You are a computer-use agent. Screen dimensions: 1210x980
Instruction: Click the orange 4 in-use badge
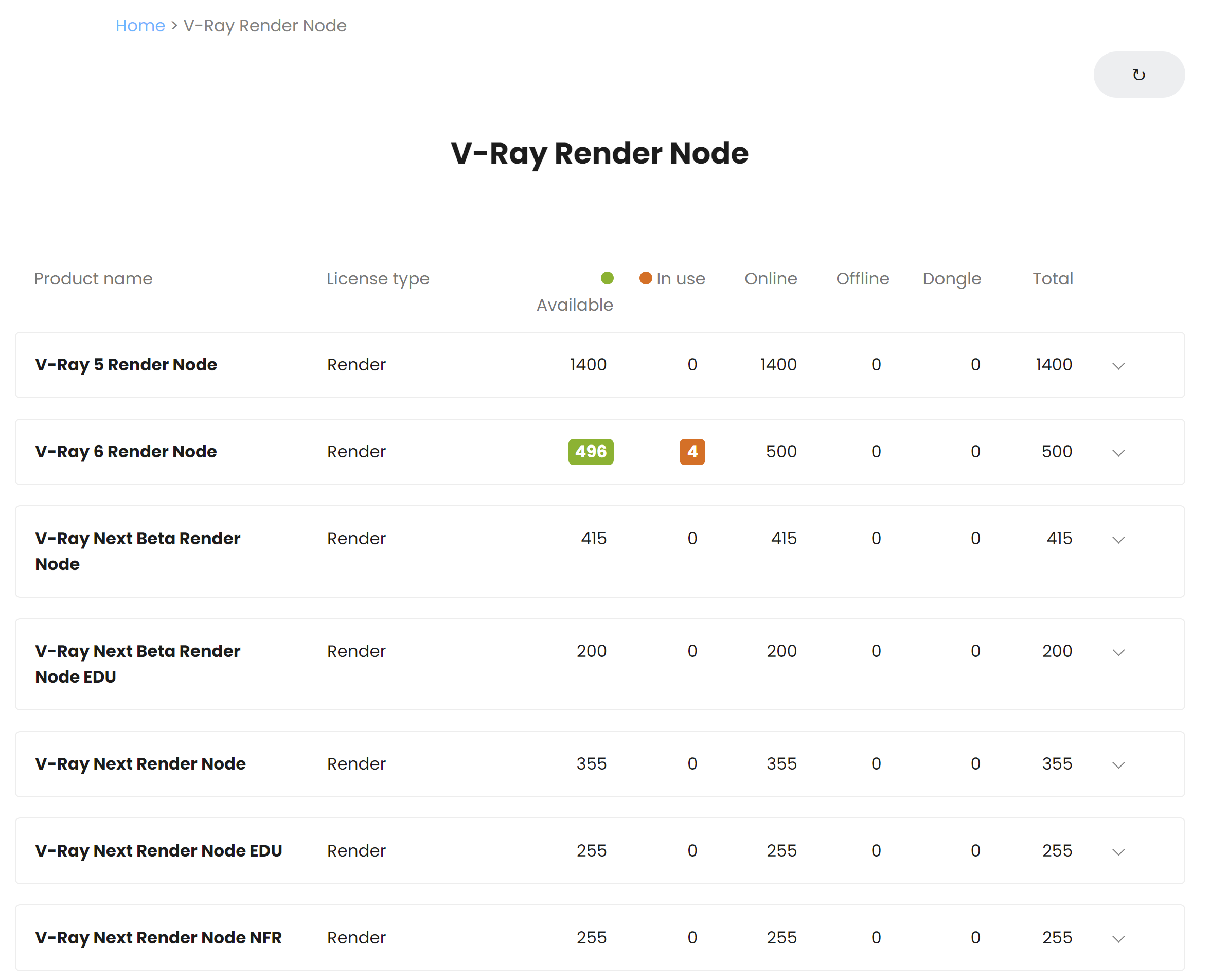pyautogui.click(x=692, y=452)
